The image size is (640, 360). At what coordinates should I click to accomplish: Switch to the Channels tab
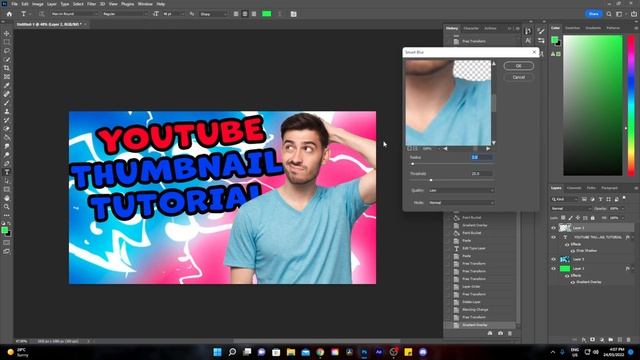pos(574,188)
